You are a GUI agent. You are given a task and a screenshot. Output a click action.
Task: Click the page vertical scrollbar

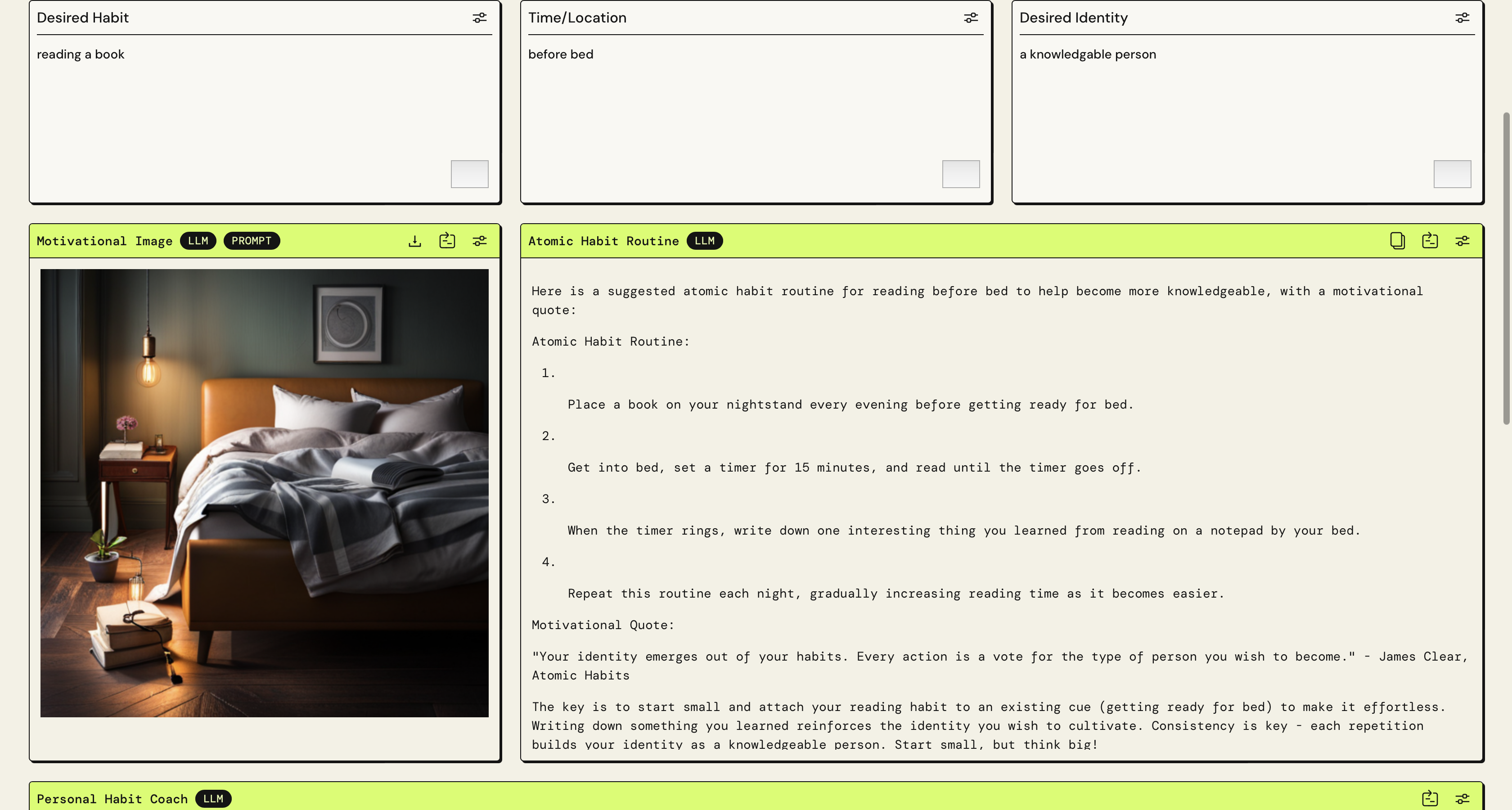pos(1506,268)
